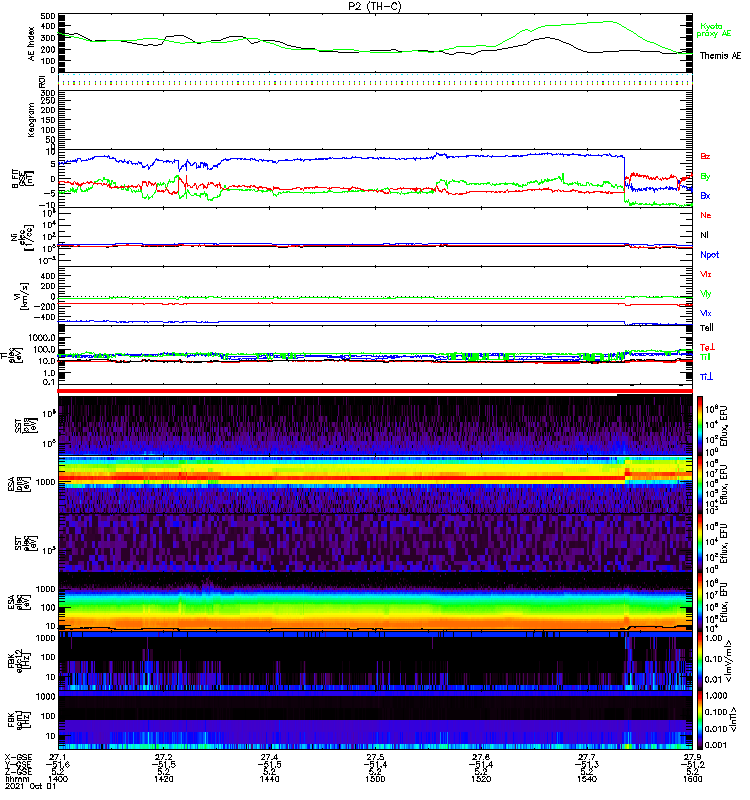Click the hhmm row label
Image resolution: width=750 pixels, height=800 pixels.
[17, 779]
